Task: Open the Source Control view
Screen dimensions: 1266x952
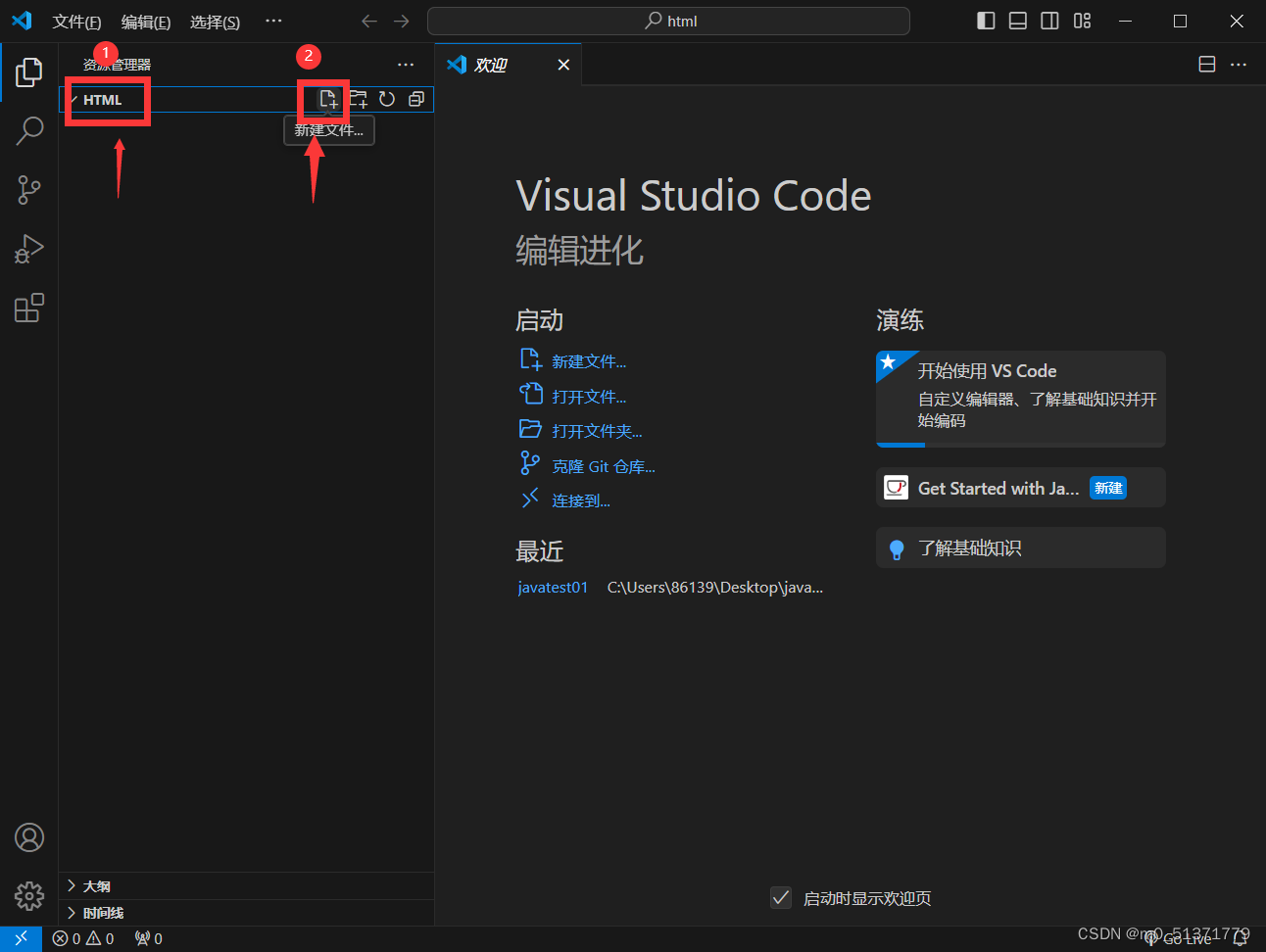Action: [x=29, y=190]
